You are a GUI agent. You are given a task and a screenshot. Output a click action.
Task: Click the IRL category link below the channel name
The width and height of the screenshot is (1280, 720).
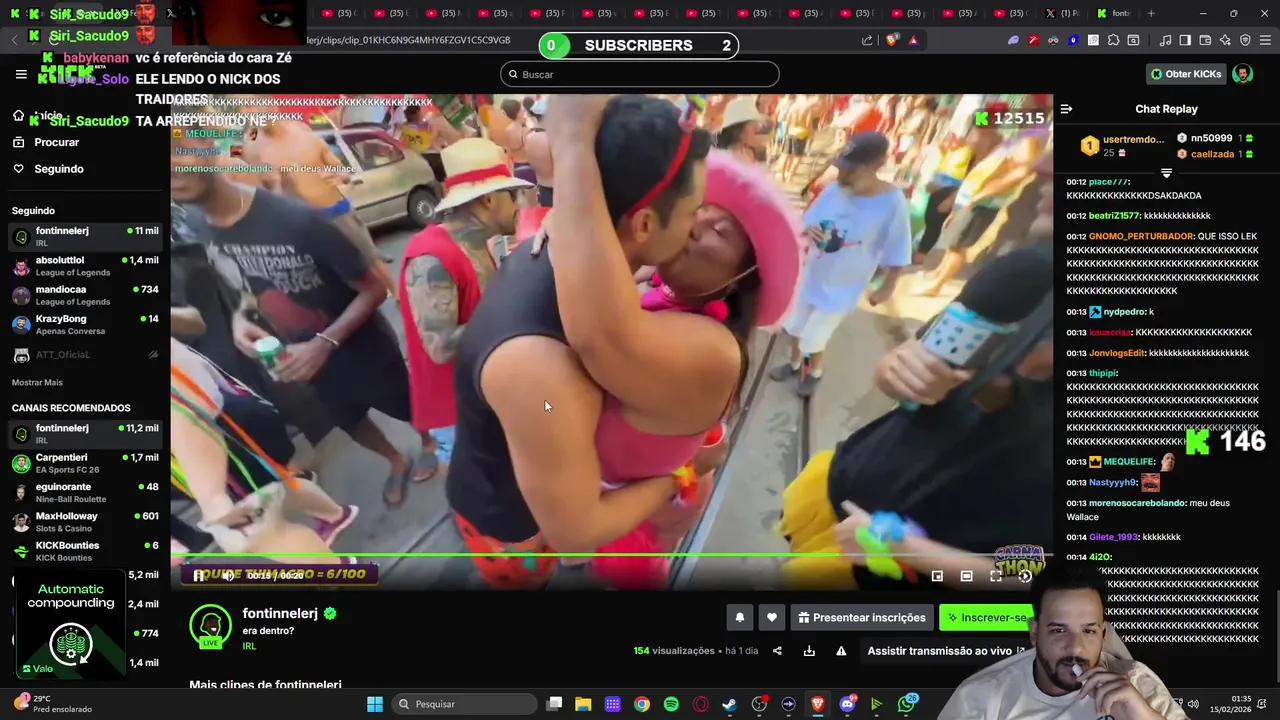(x=249, y=646)
